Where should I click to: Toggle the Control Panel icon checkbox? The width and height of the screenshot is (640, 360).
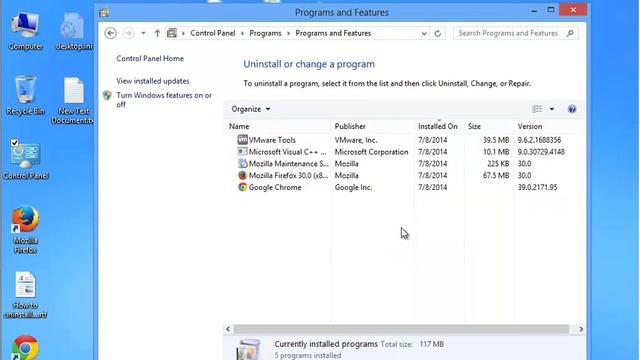pos(15,143)
